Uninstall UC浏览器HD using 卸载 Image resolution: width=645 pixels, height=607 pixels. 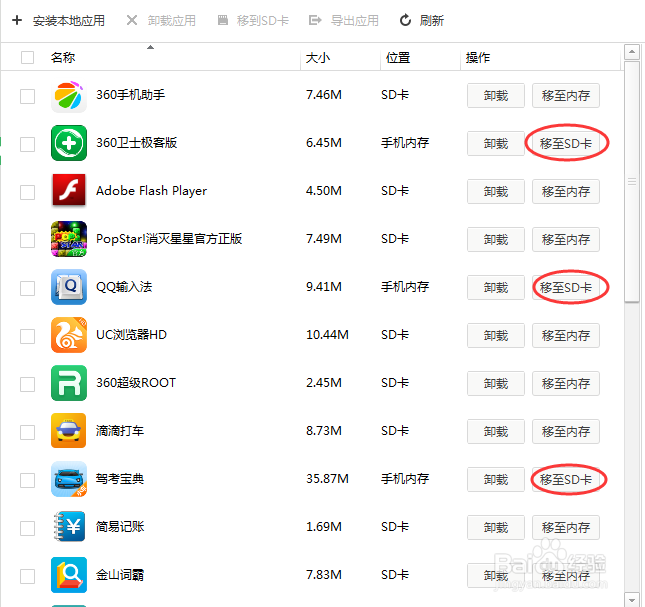[496, 336]
